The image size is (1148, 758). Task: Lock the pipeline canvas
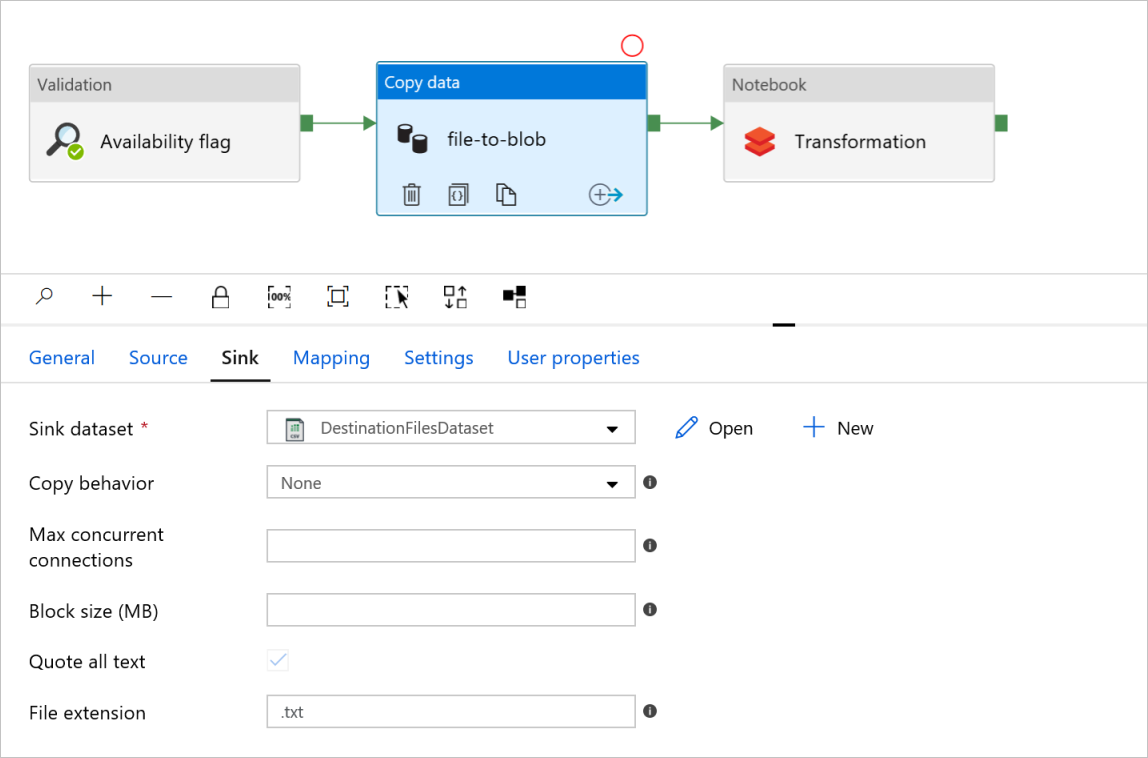tap(220, 297)
